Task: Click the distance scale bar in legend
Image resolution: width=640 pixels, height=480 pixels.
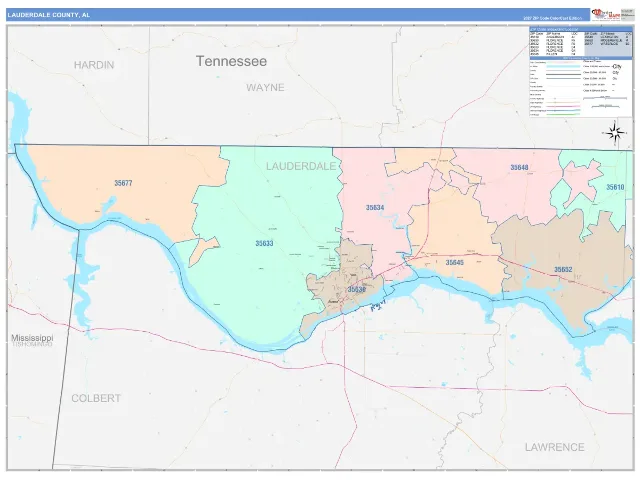Action: 605,98
